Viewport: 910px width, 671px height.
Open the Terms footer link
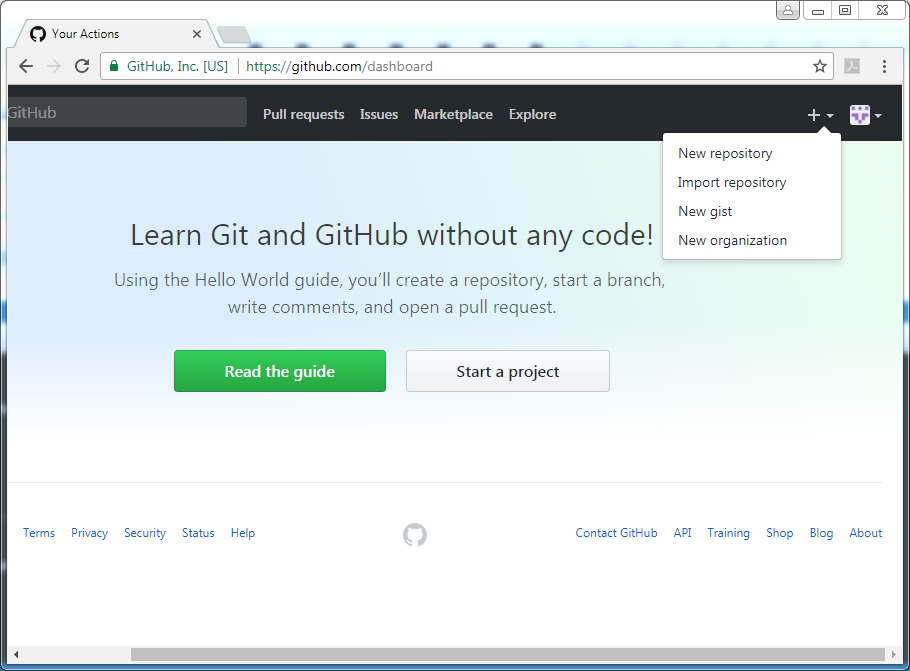39,533
